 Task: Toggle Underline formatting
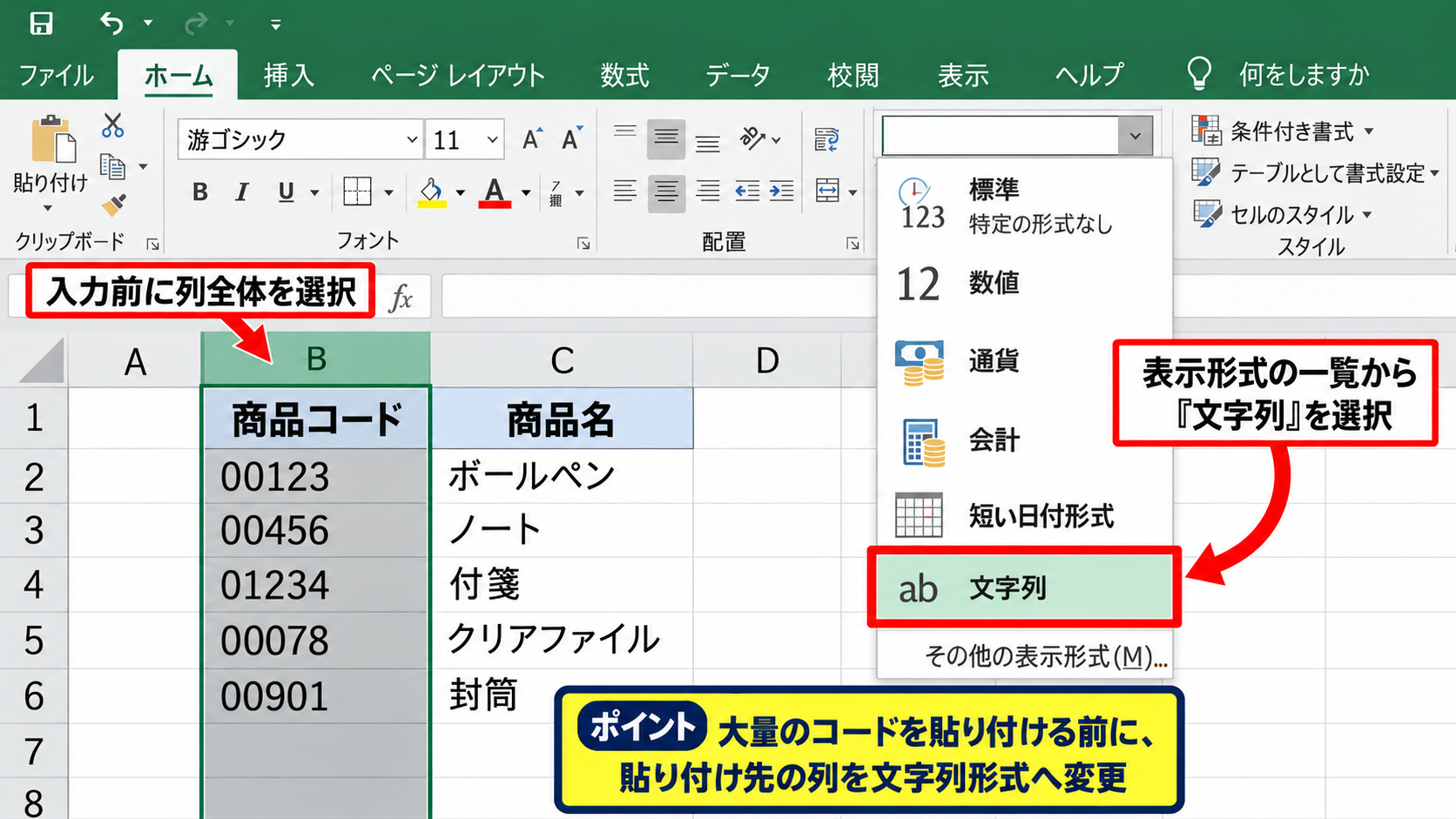coord(286,191)
